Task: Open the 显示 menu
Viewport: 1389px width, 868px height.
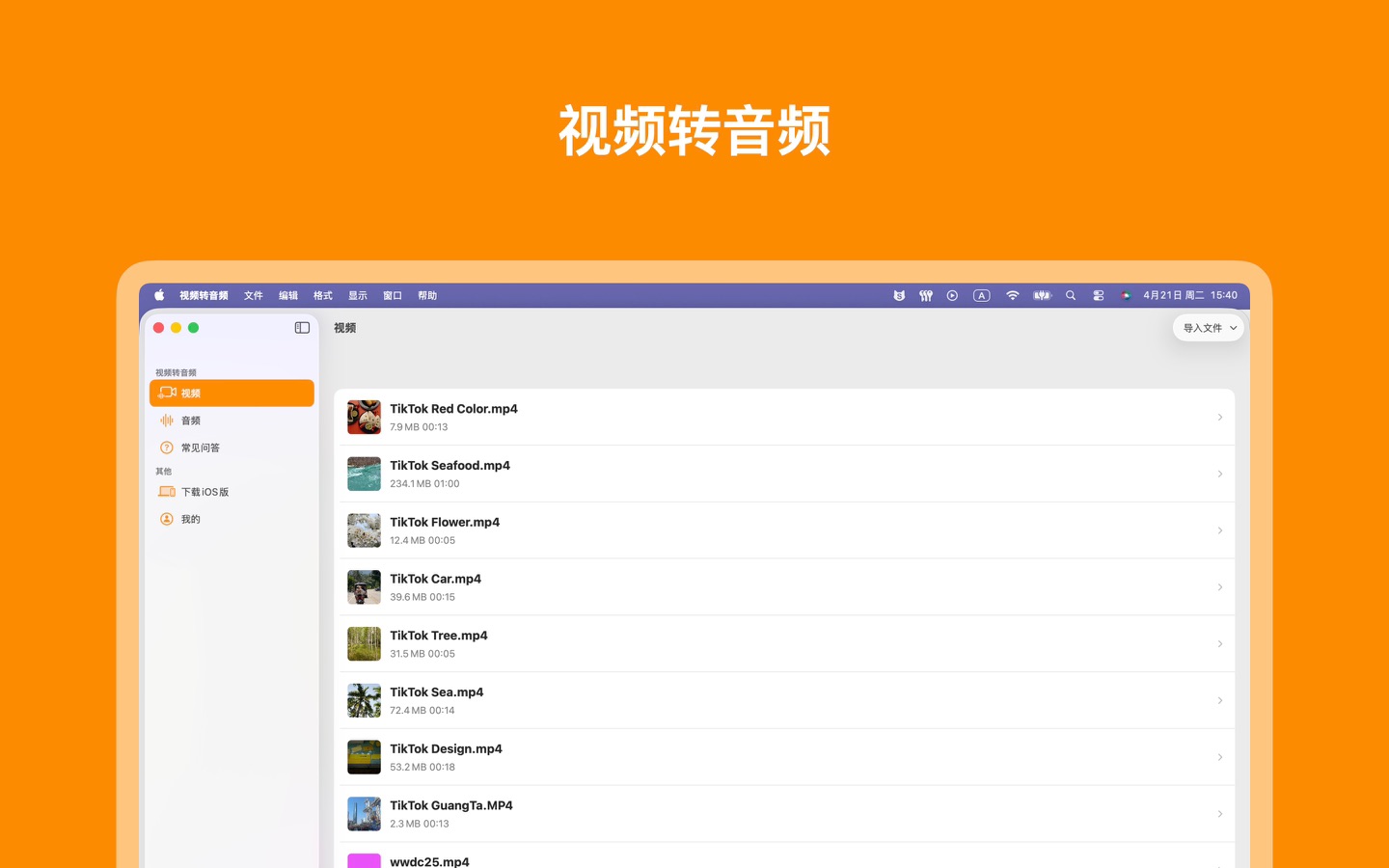Action: (x=358, y=296)
